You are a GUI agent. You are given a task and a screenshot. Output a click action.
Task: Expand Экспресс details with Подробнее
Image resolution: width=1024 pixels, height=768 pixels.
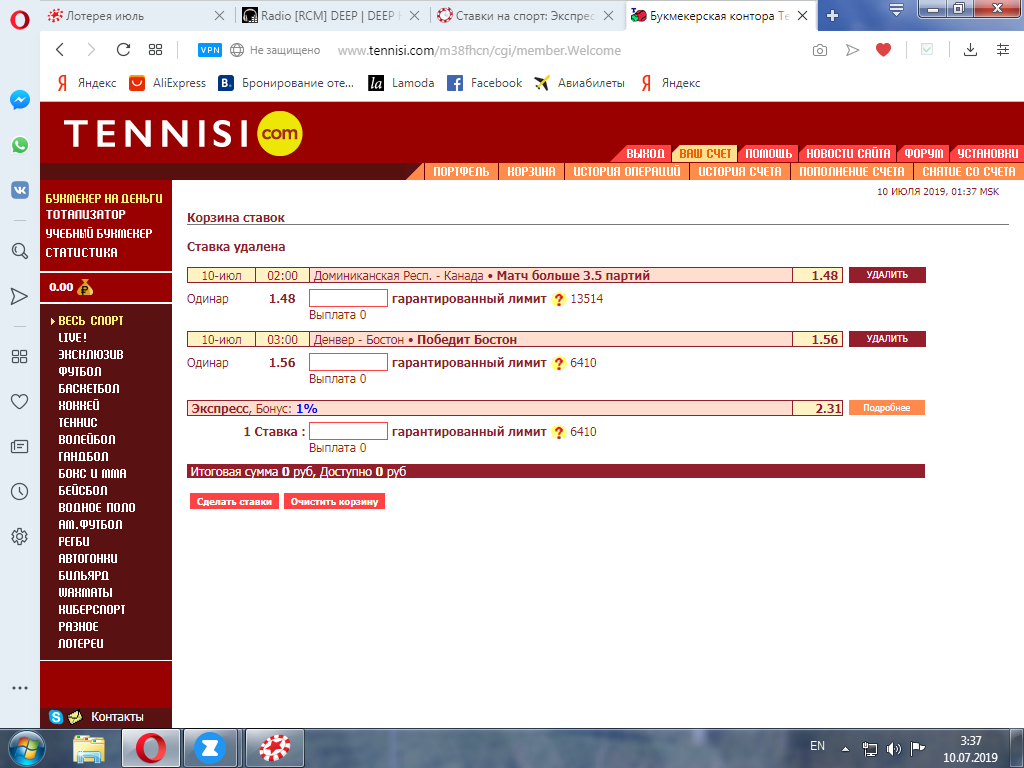click(x=886, y=408)
